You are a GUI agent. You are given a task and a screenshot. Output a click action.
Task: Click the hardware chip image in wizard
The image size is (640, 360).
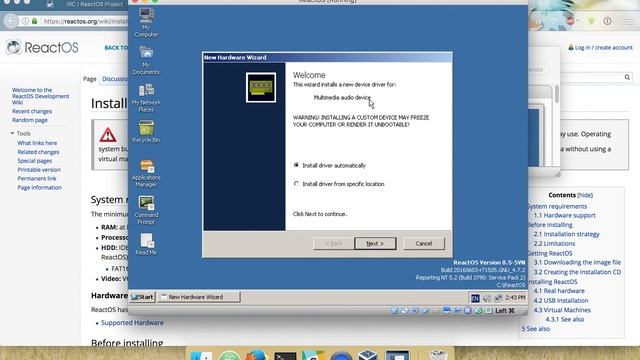point(261,87)
